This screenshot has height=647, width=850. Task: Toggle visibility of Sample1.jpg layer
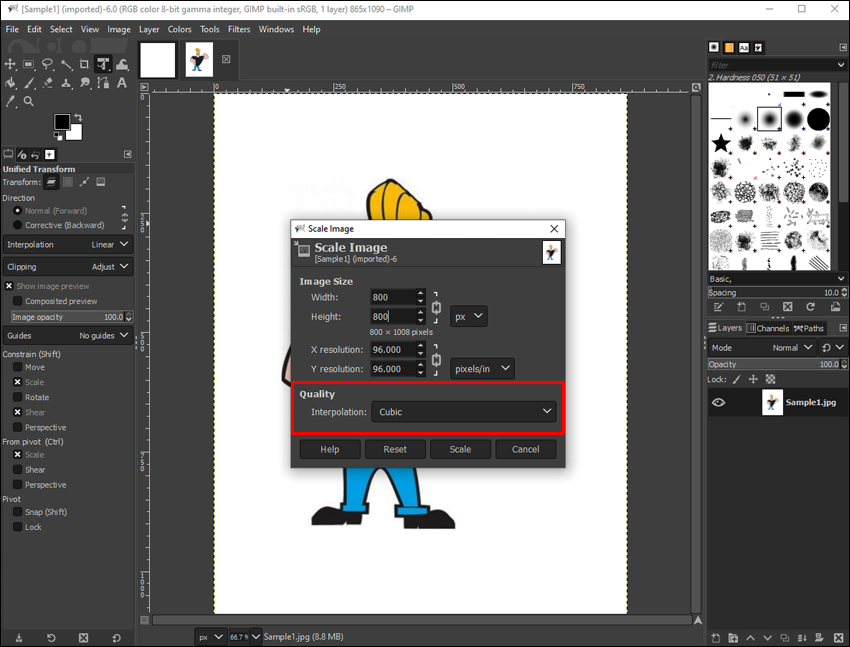pyautogui.click(x=718, y=403)
